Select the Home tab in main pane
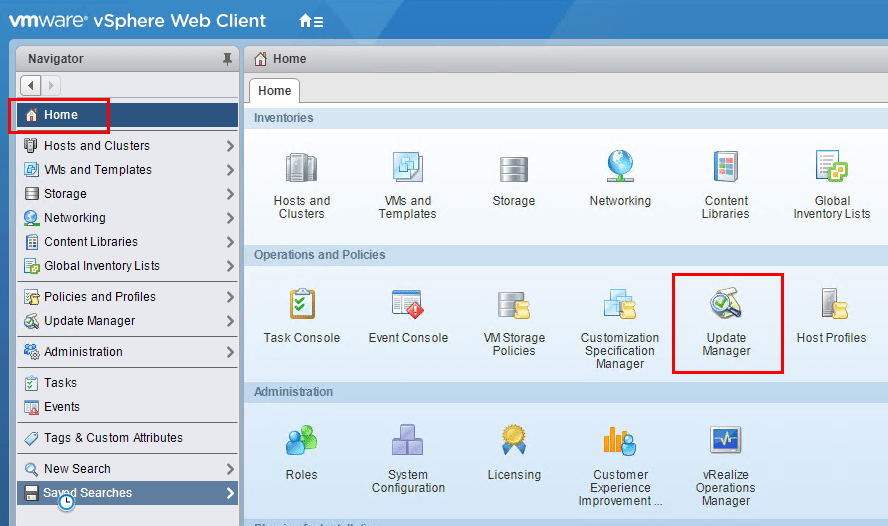The height and width of the screenshot is (526, 888). click(275, 91)
